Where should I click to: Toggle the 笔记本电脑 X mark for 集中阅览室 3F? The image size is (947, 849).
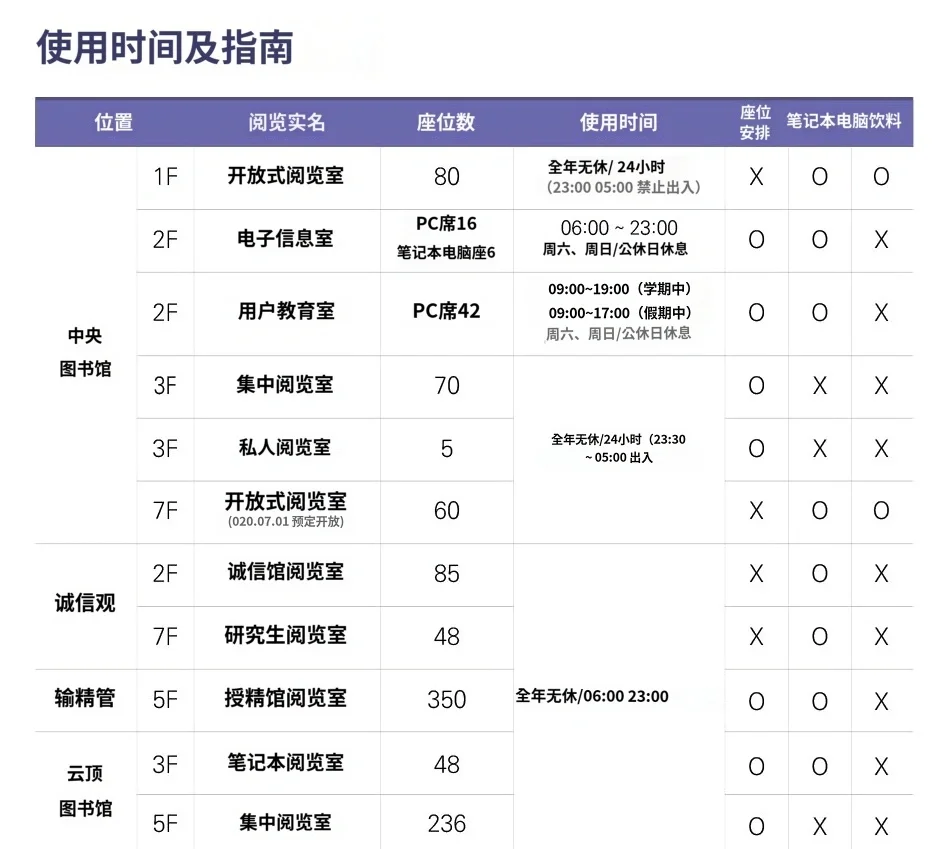tap(819, 387)
